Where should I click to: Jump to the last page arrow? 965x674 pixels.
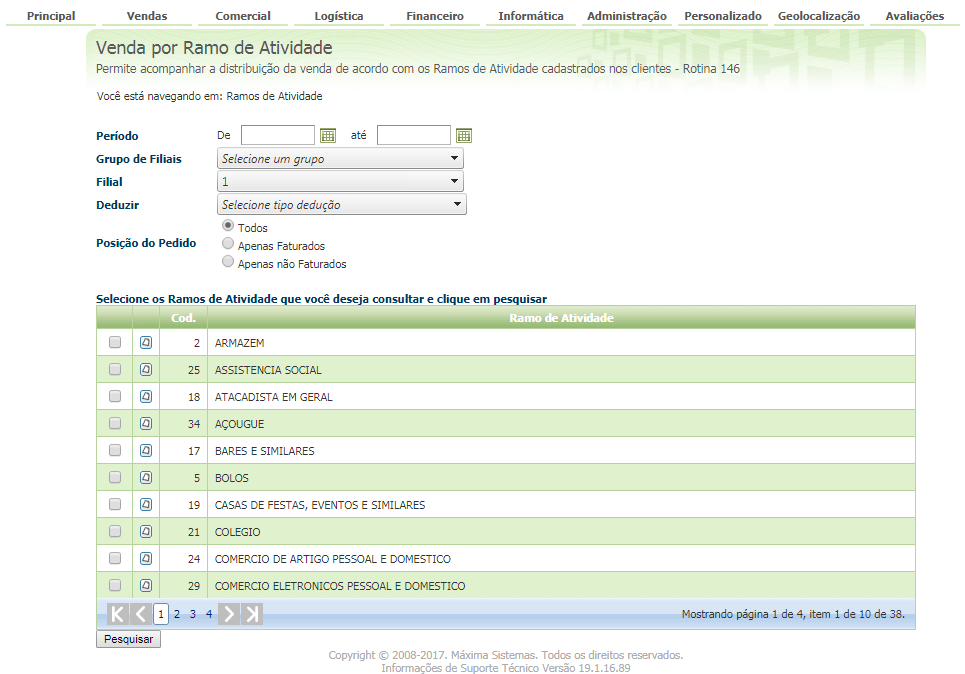point(252,614)
